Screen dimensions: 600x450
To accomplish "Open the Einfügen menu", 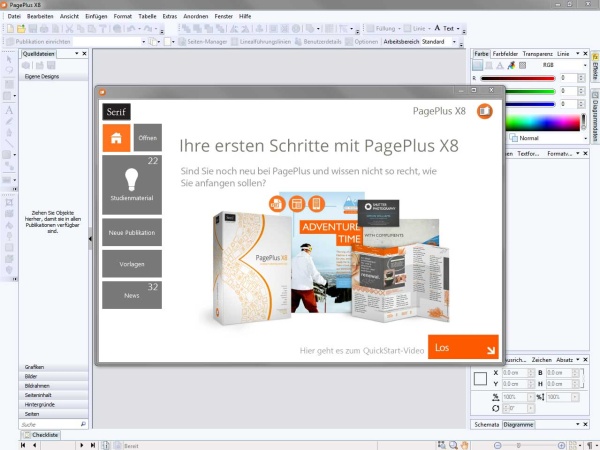I will (96, 16).
